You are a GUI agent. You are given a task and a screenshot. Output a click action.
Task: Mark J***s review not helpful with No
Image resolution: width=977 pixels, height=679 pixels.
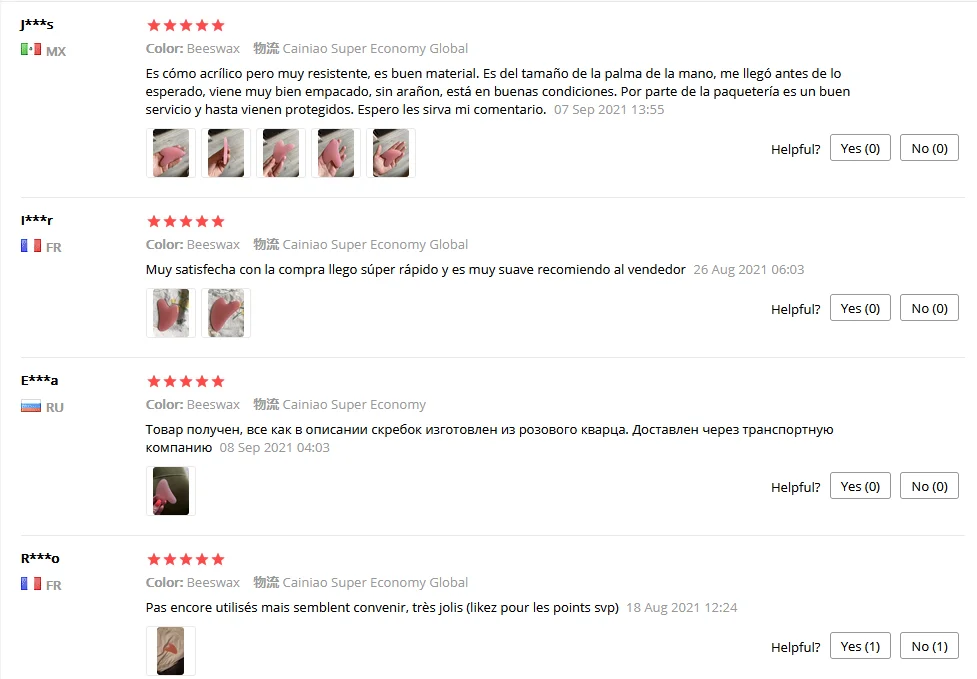929,148
